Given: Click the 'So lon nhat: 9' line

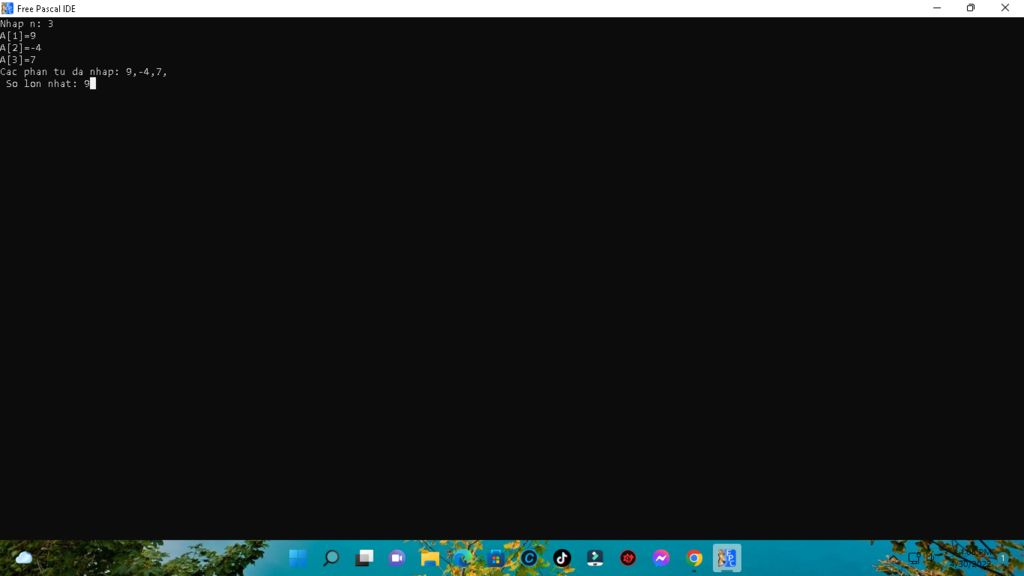Looking at the screenshot, I should [x=48, y=84].
